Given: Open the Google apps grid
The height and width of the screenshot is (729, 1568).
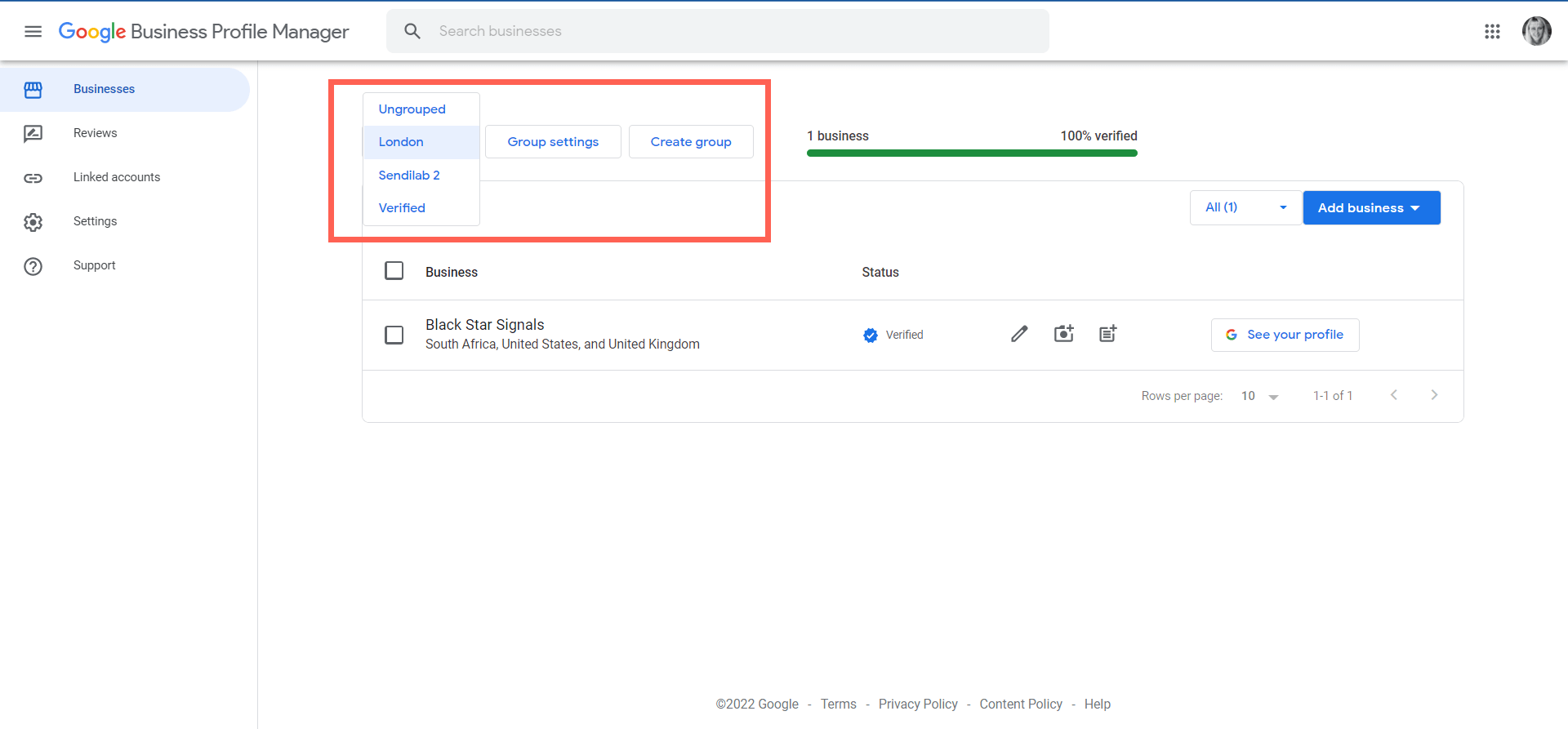Looking at the screenshot, I should pos(1492,31).
